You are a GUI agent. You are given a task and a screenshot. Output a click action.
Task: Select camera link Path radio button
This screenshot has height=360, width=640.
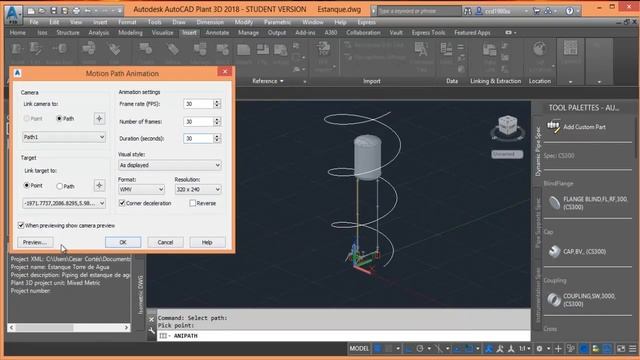pyautogui.click(x=59, y=119)
